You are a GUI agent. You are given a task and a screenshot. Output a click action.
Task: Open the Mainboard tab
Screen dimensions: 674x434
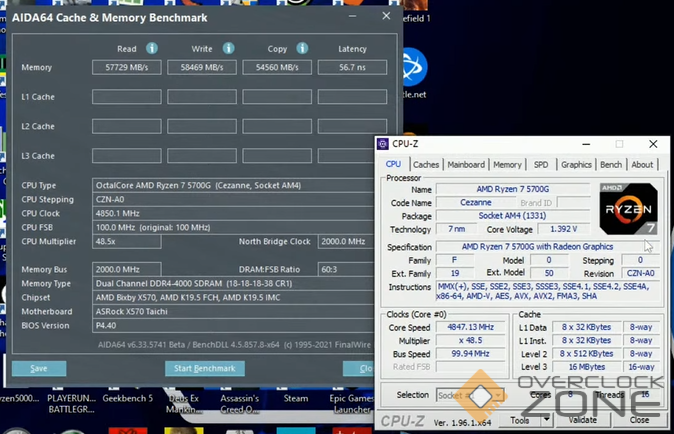click(x=466, y=165)
